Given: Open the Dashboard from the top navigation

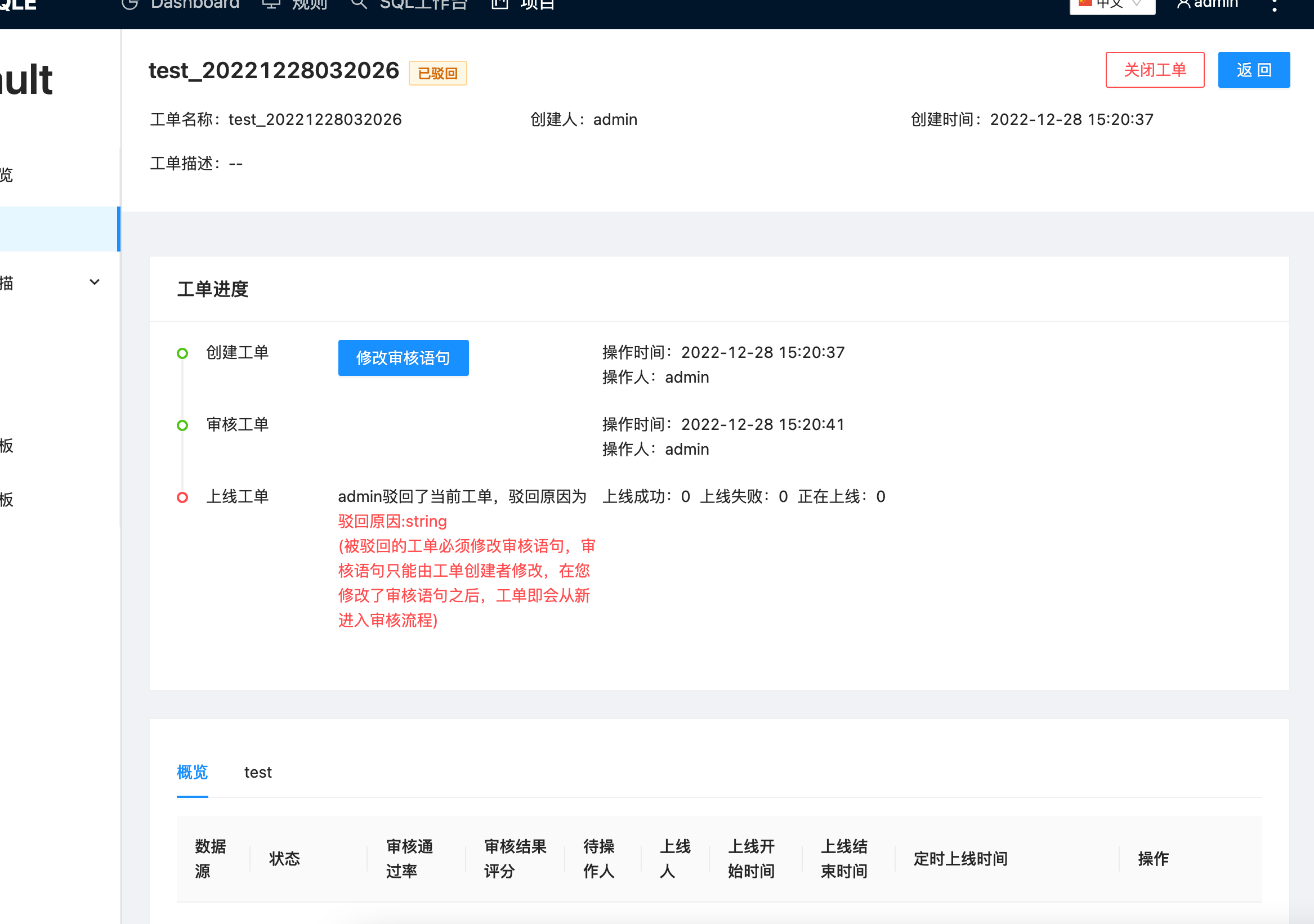Looking at the screenshot, I should 195,5.
